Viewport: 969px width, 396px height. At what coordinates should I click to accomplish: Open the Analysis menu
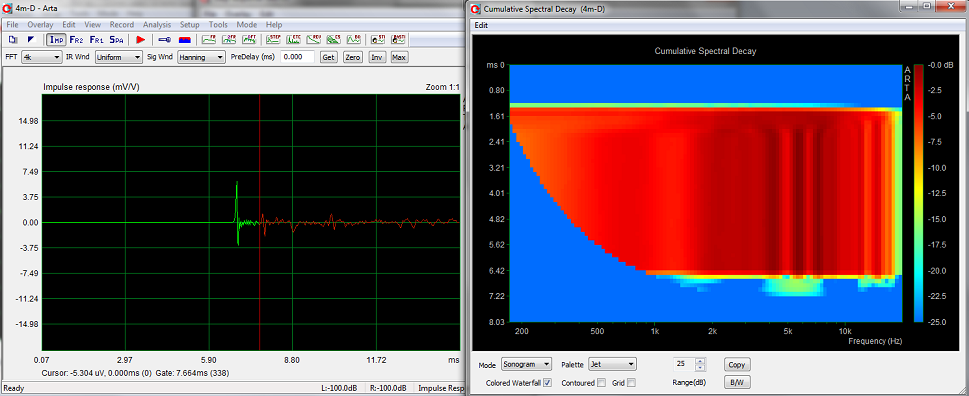click(157, 25)
